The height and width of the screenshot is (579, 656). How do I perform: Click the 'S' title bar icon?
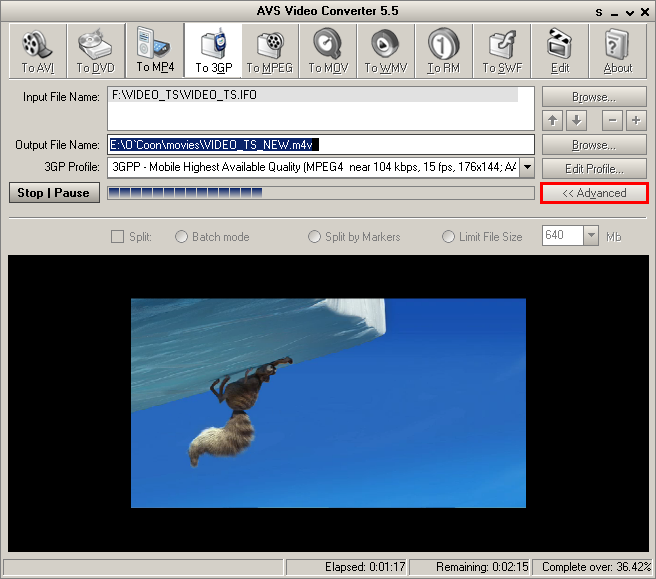click(x=599, y=13)
